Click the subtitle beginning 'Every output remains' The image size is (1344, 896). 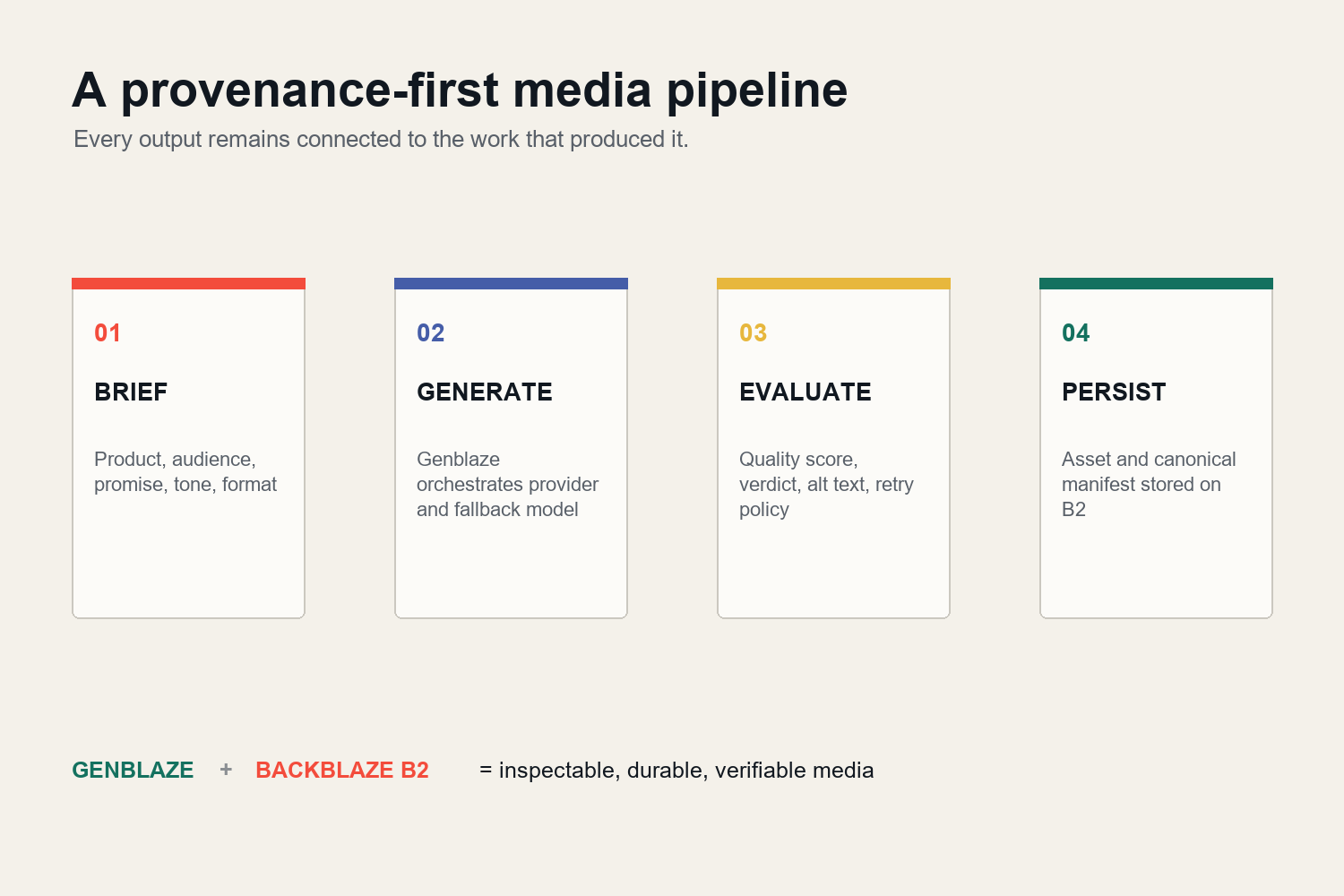(381, 140)
